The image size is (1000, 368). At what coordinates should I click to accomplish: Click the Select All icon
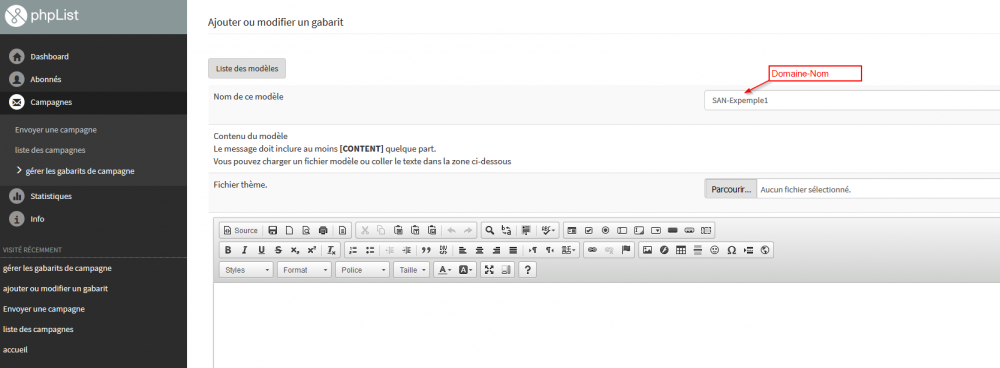point(526,230)
